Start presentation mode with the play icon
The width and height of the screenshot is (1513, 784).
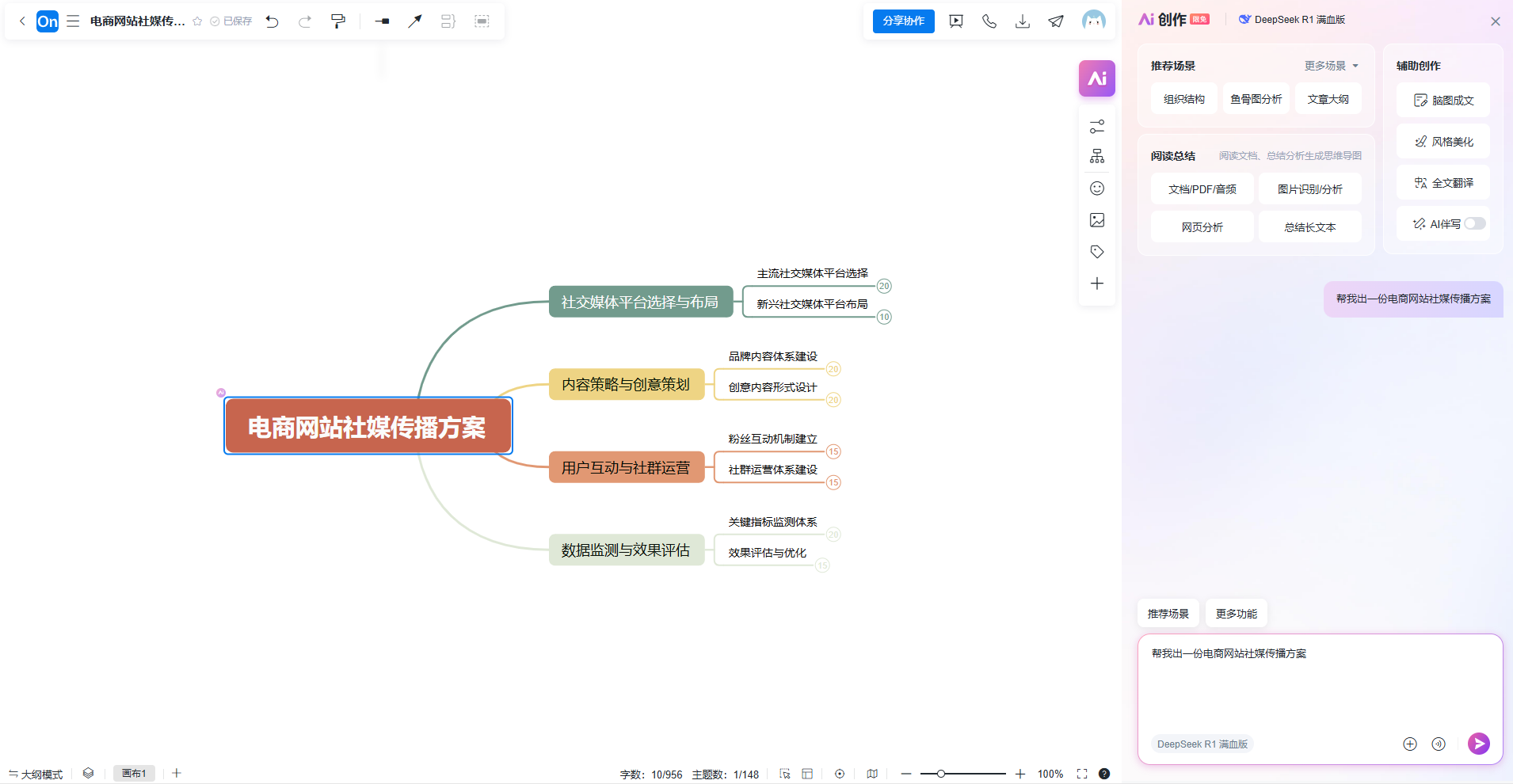coord(956,21)
